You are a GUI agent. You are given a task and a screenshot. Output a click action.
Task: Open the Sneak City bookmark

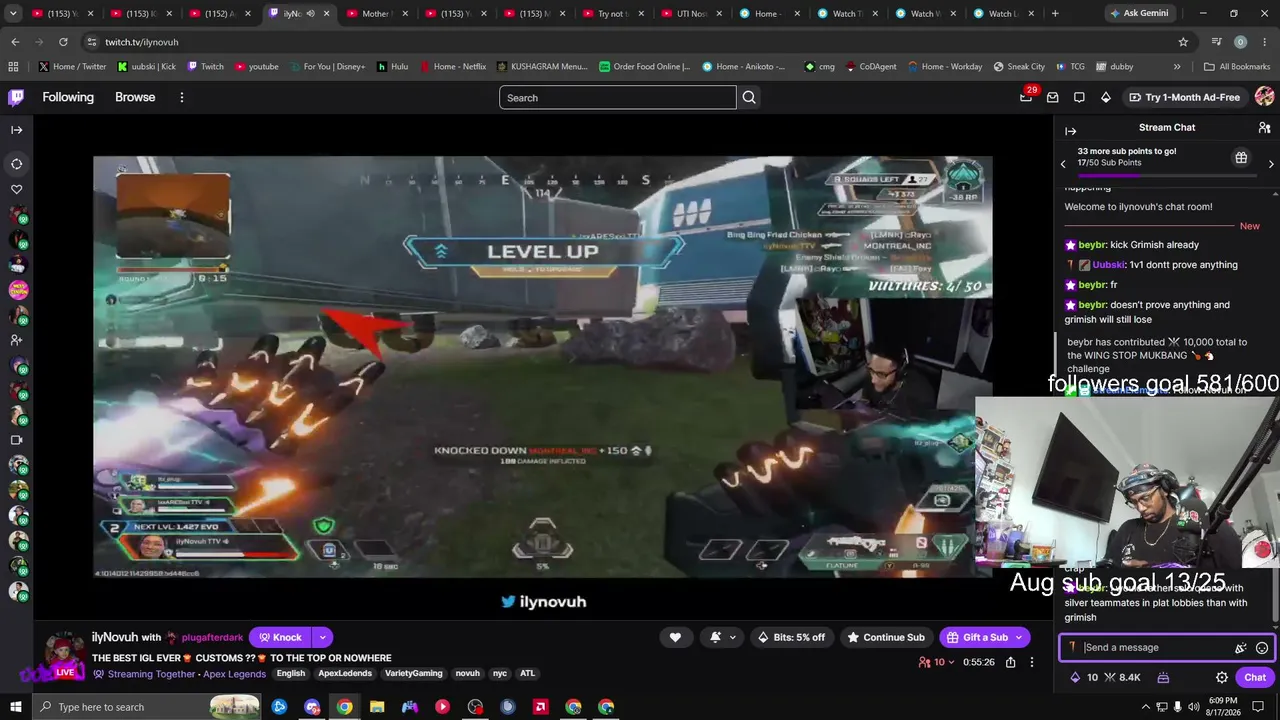tap(1019, 67)
